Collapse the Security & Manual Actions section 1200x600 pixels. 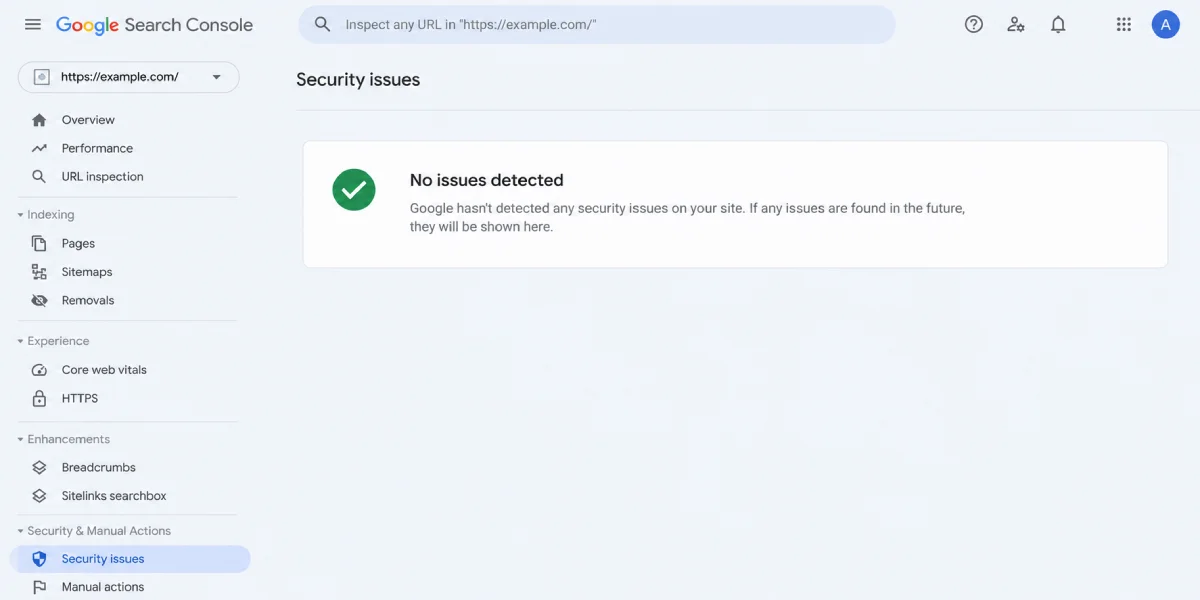click(x=94, y=531)
